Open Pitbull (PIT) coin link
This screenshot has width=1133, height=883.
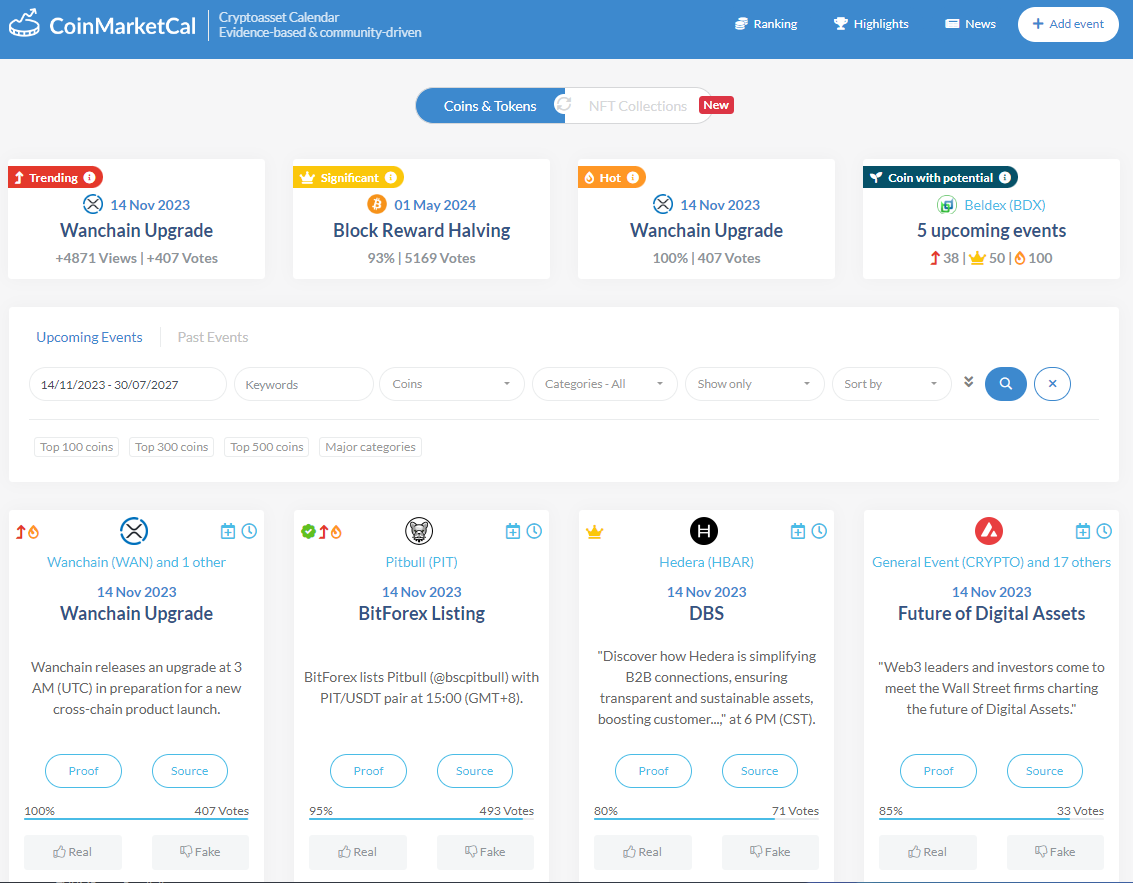(421, 562)
